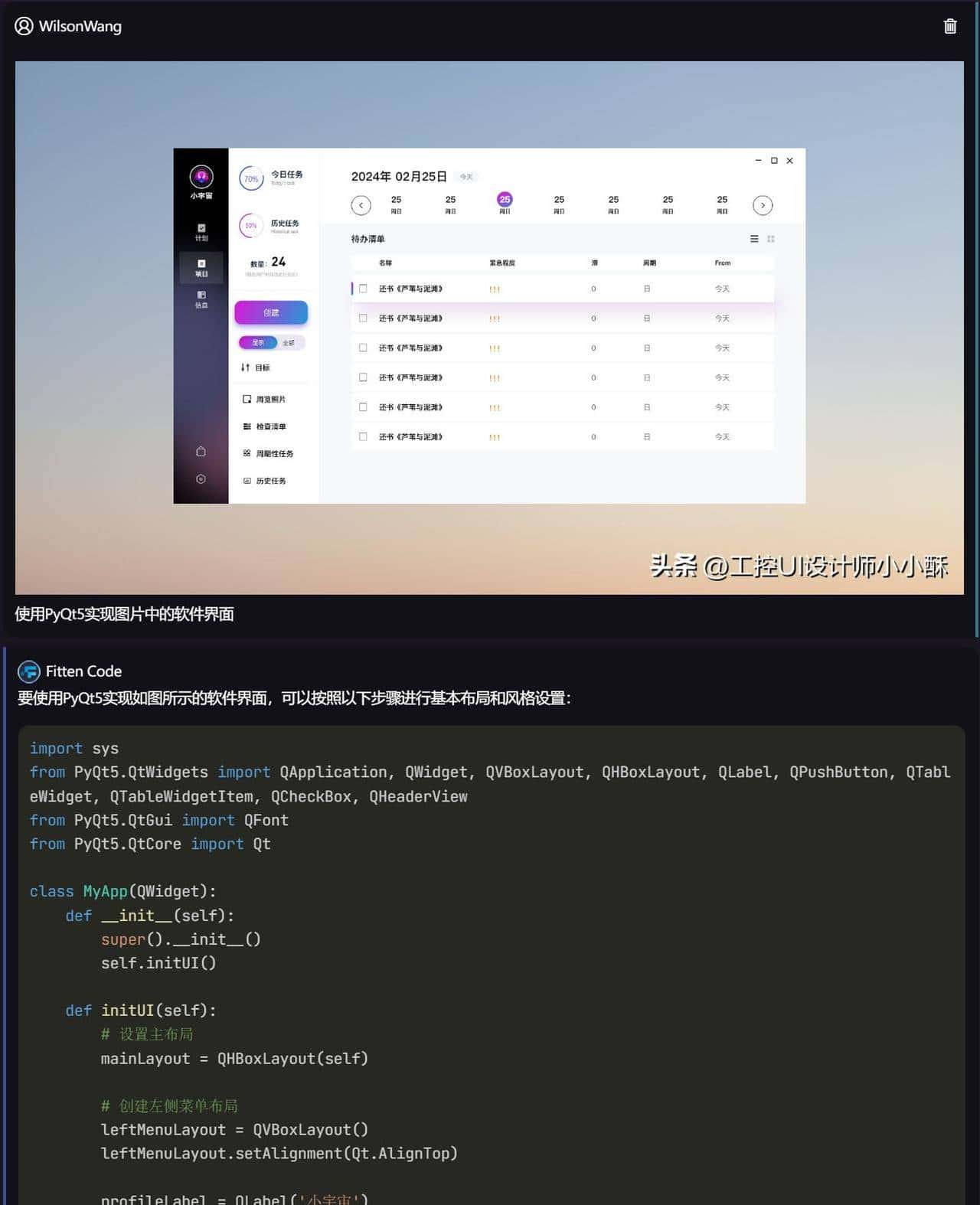This screenshot has width=980, height=1205.
Task: Click the code line "class MyApp(QWidget):"
Action: click(123, 891)
